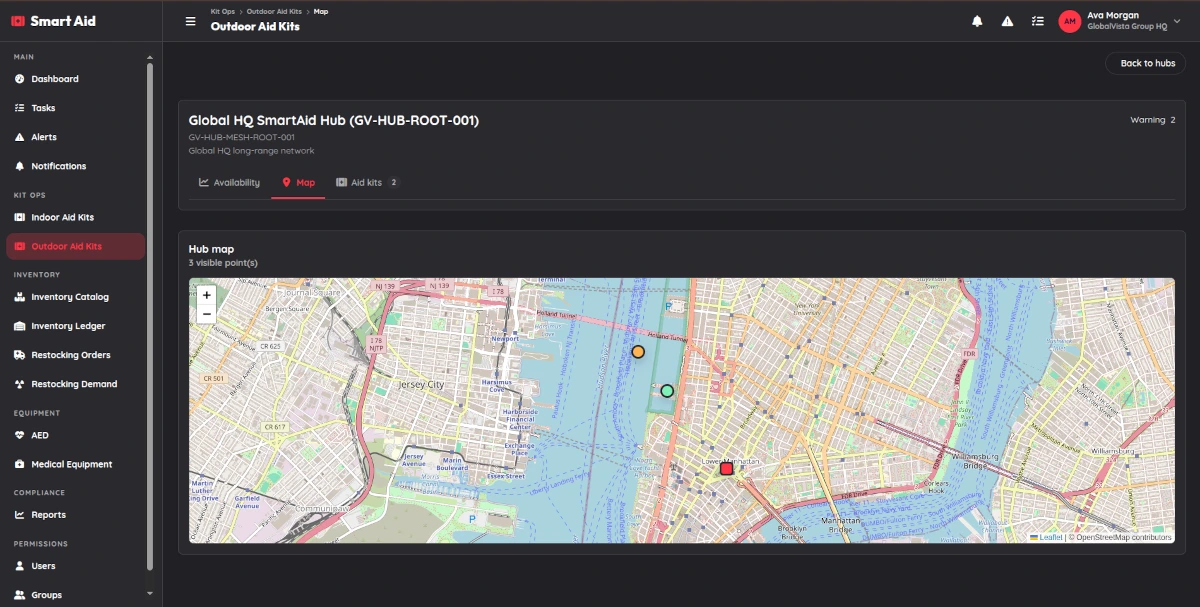1200x607 pixels.
Task: Click the Restocking Demand icon
Action: coord(20,384)
